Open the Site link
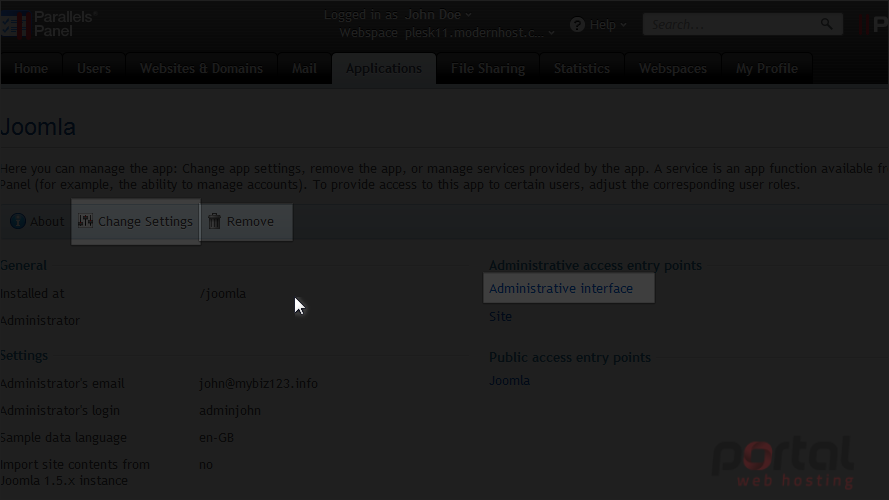This screenshot has width=889, height=500. 500,316
